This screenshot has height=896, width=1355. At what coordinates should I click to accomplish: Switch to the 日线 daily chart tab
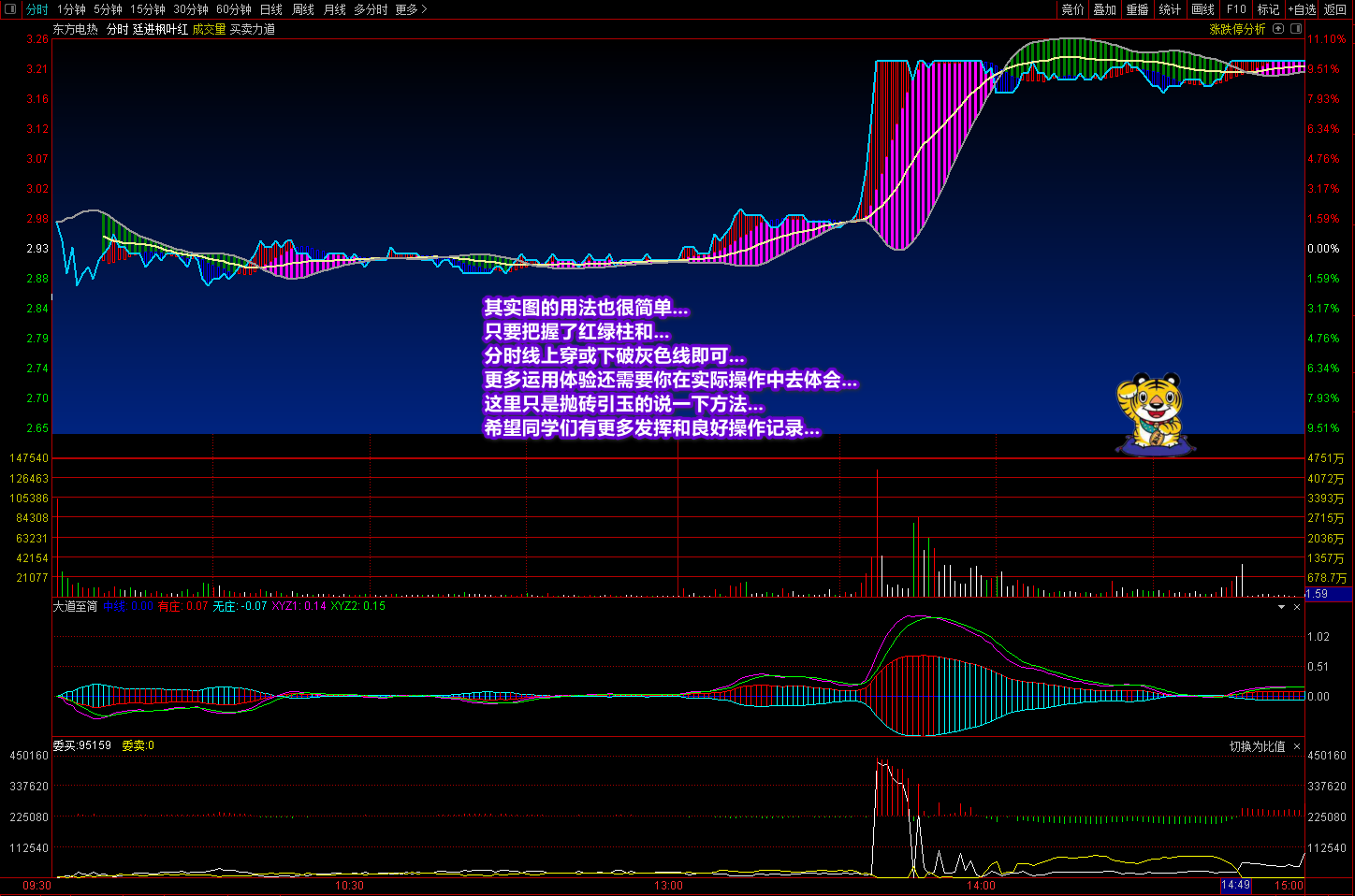tap(270, 9)
